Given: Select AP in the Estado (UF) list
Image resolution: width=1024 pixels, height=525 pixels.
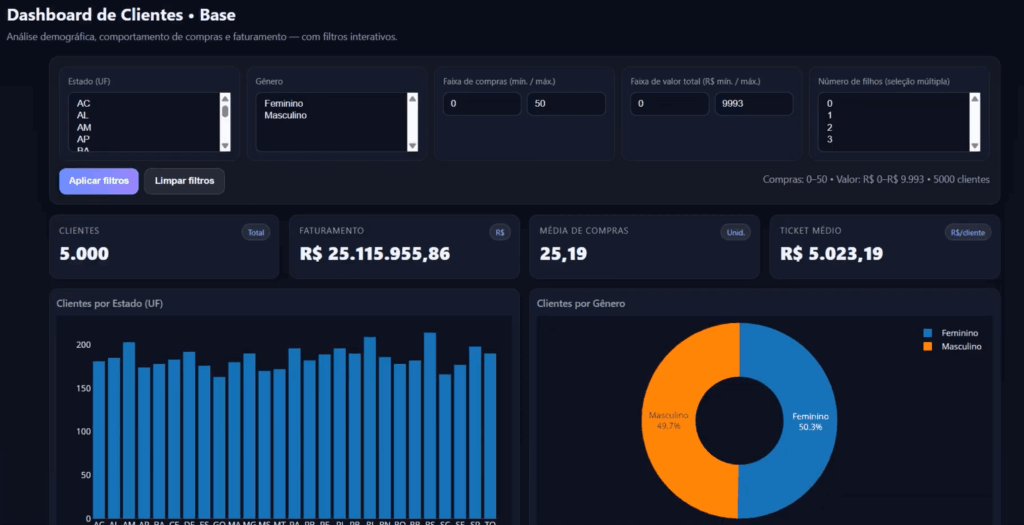Looking at the screenshot, I should pos(144,139).
